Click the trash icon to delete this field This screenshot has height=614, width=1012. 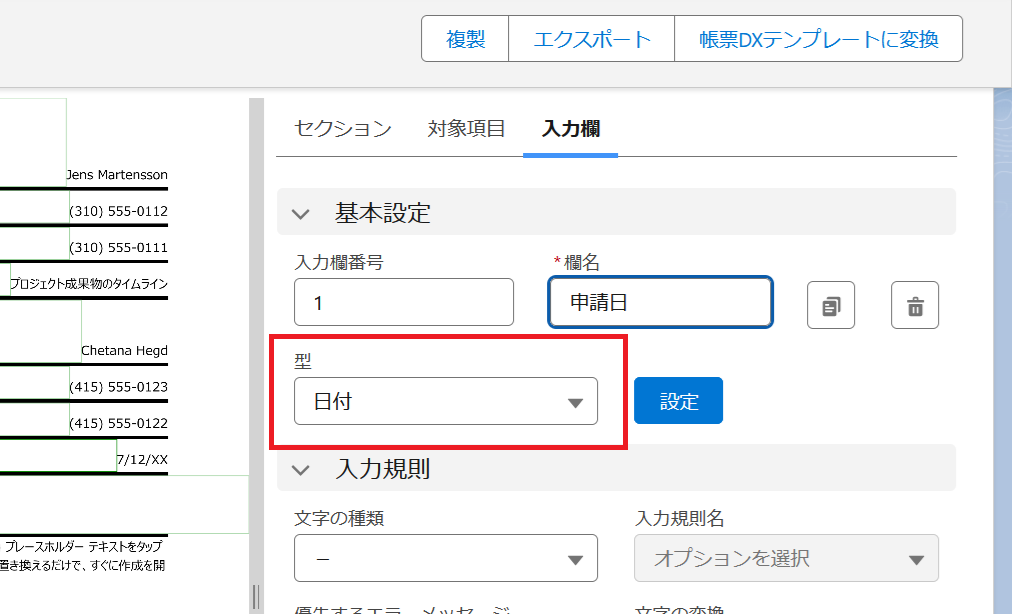point(914,304)
